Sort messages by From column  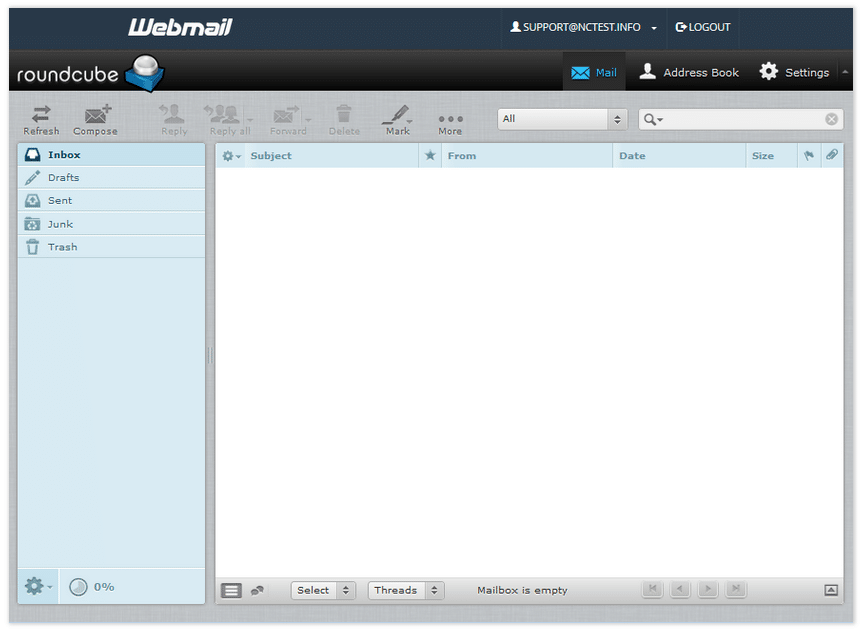click(527, 156)
